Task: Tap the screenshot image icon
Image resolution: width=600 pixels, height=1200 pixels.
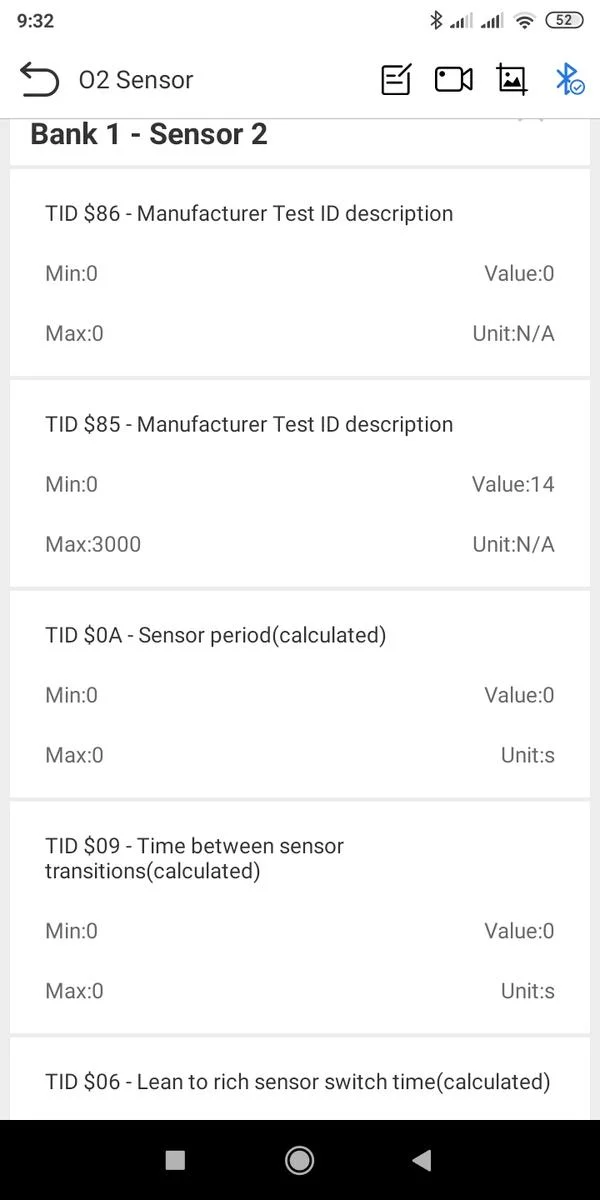Action: [512, 80]
